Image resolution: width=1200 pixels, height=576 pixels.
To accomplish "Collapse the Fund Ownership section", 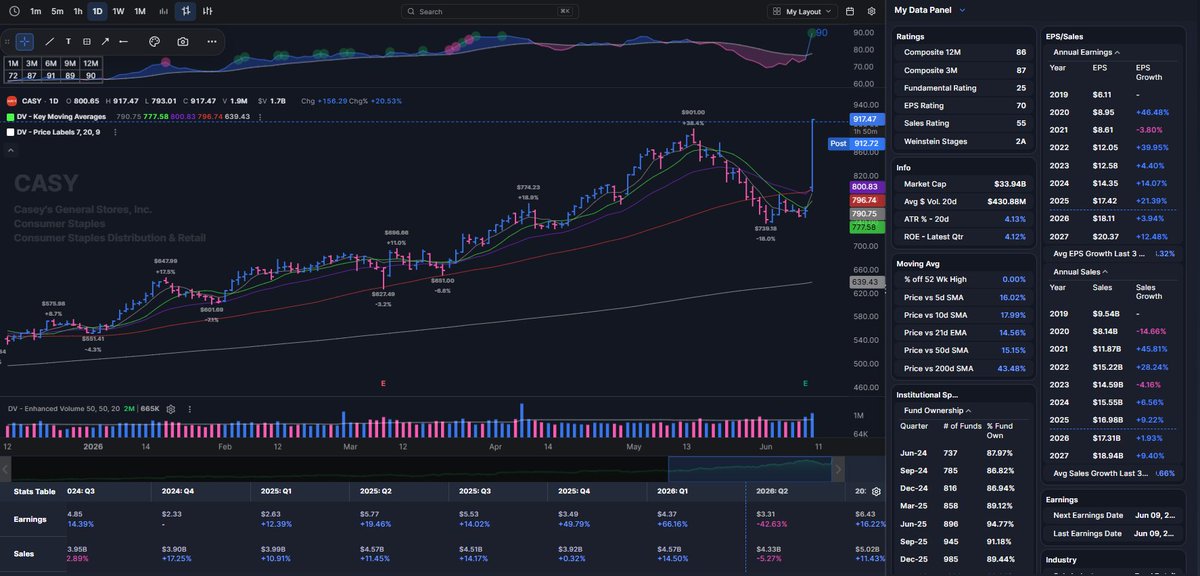I will [x=938, y=410].
